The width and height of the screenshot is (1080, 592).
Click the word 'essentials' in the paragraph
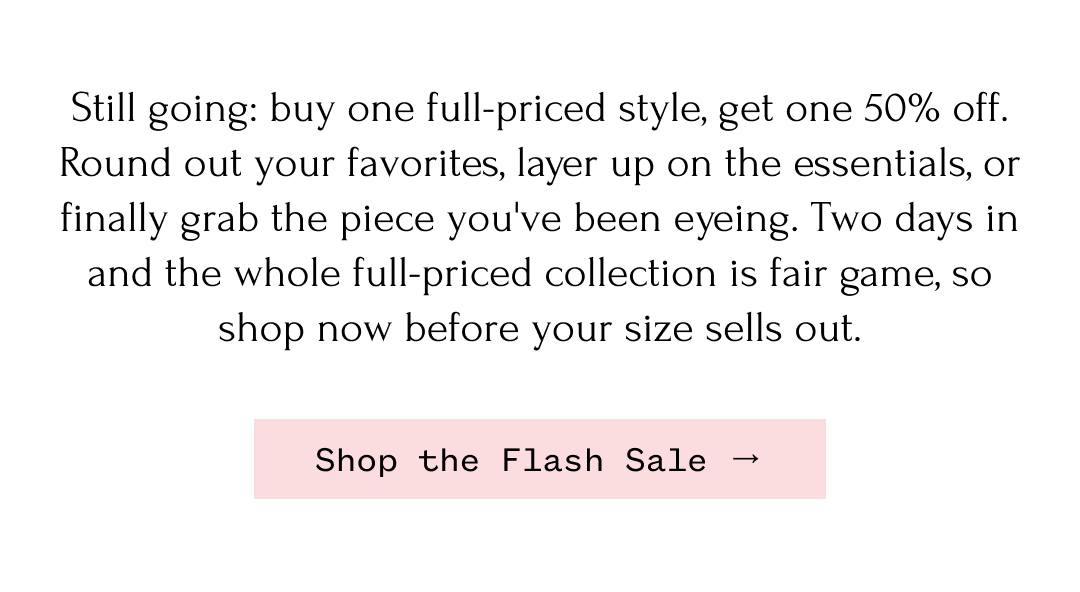click(x=880, y=163)
